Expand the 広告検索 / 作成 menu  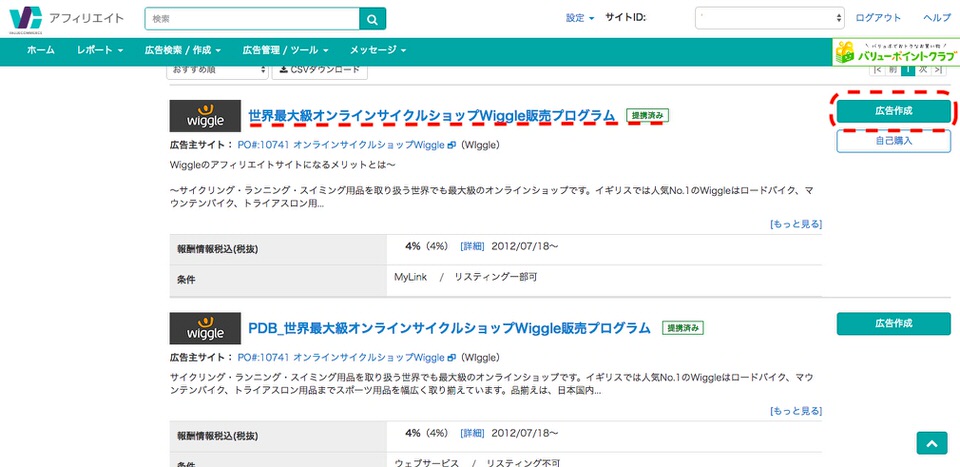point(182,50)
